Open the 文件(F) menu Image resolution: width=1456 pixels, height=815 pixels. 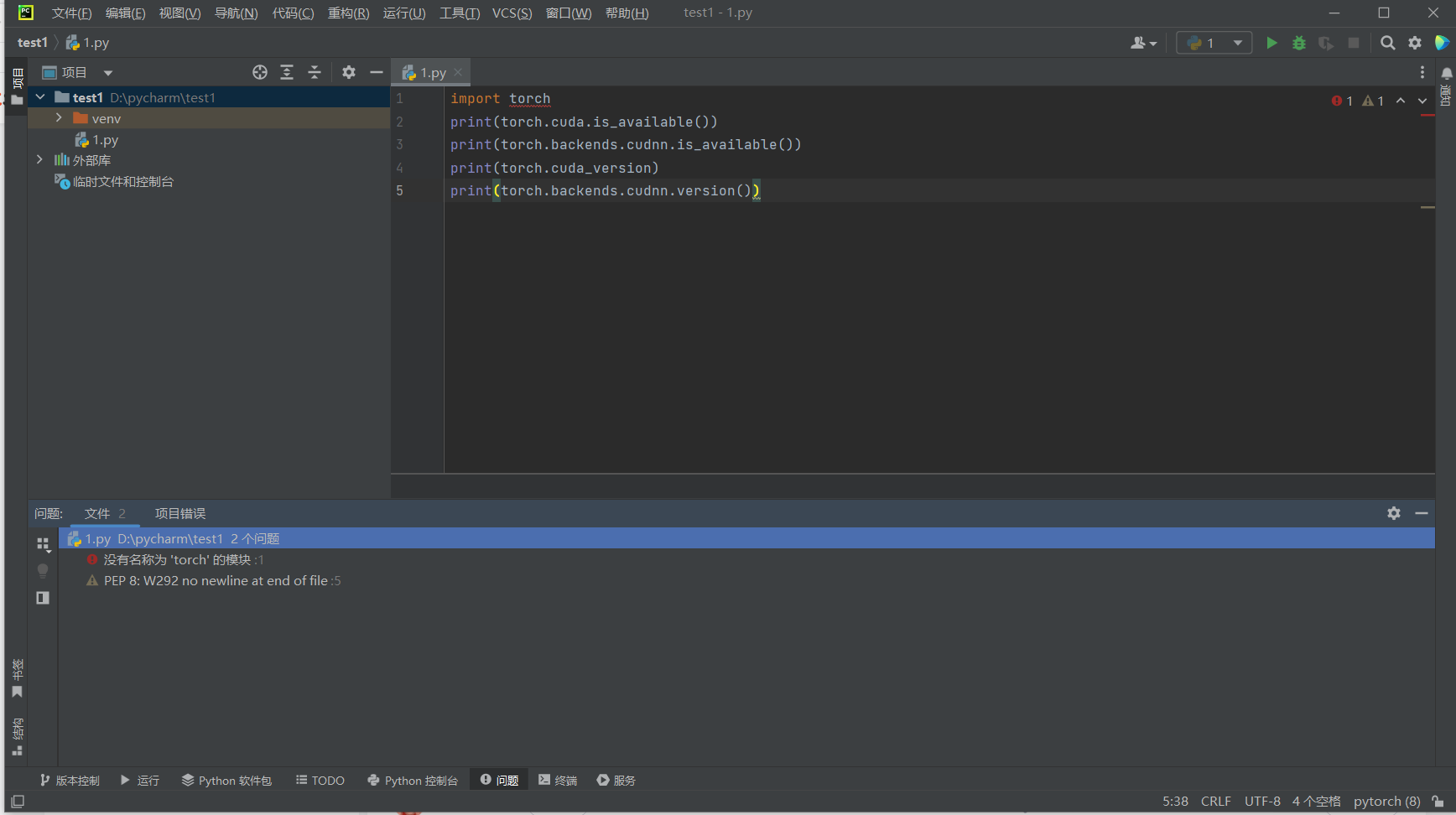coord(71,13)
